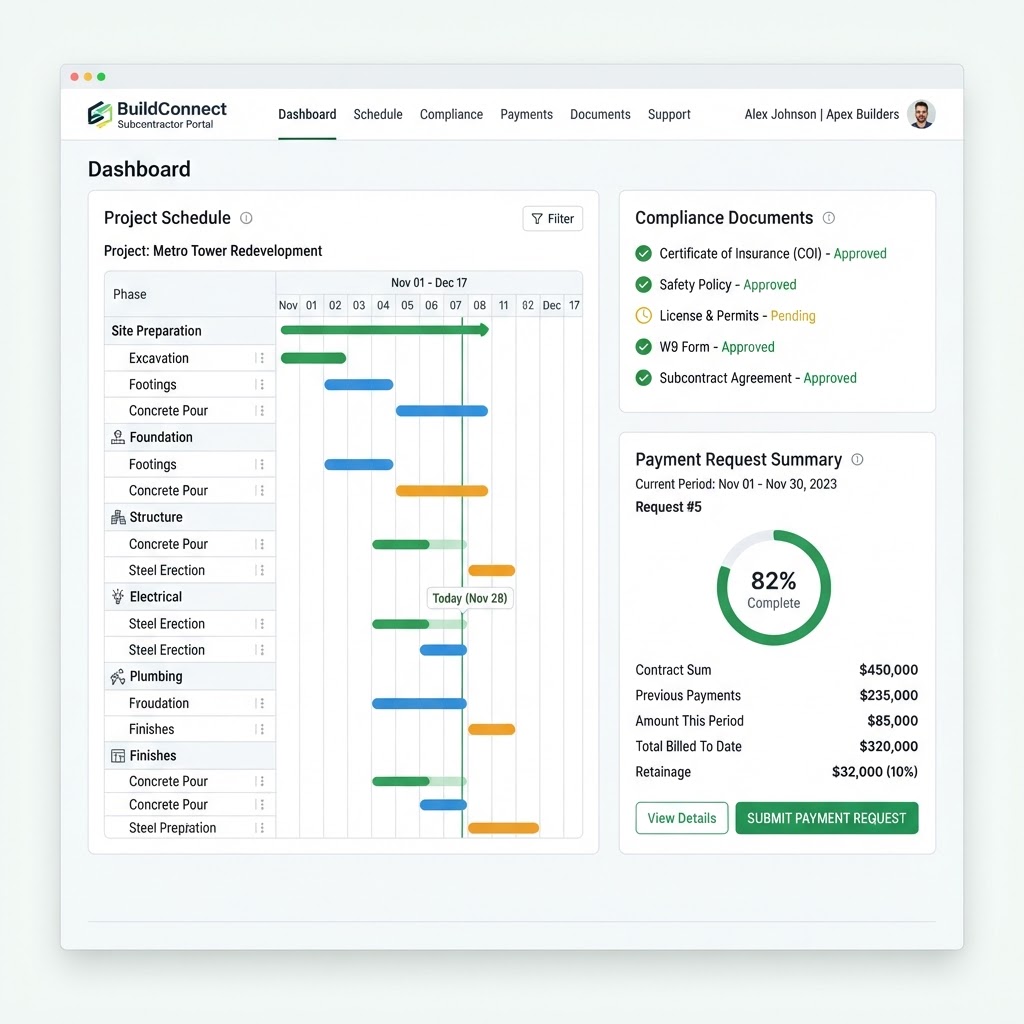Click the Amount This Period value $85,000
Image resolution: width=1024 pixels, height=1024 pixels.
pyautogui.click(x=893, y=721)
